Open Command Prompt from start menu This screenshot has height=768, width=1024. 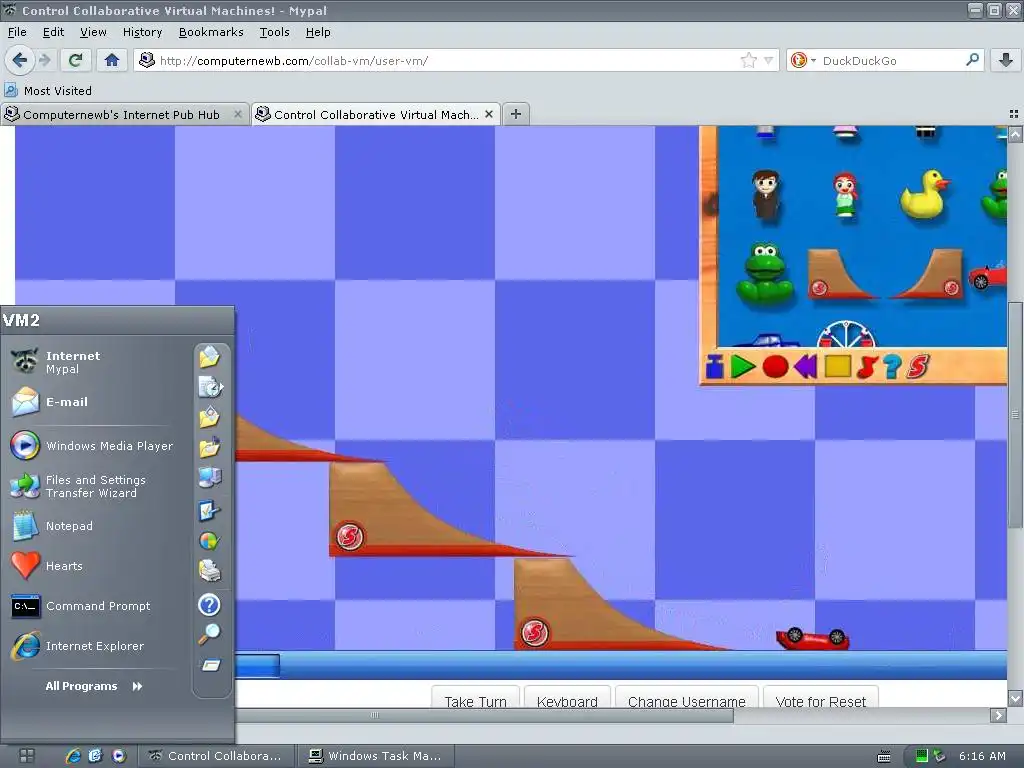click(x=96, y=606)
